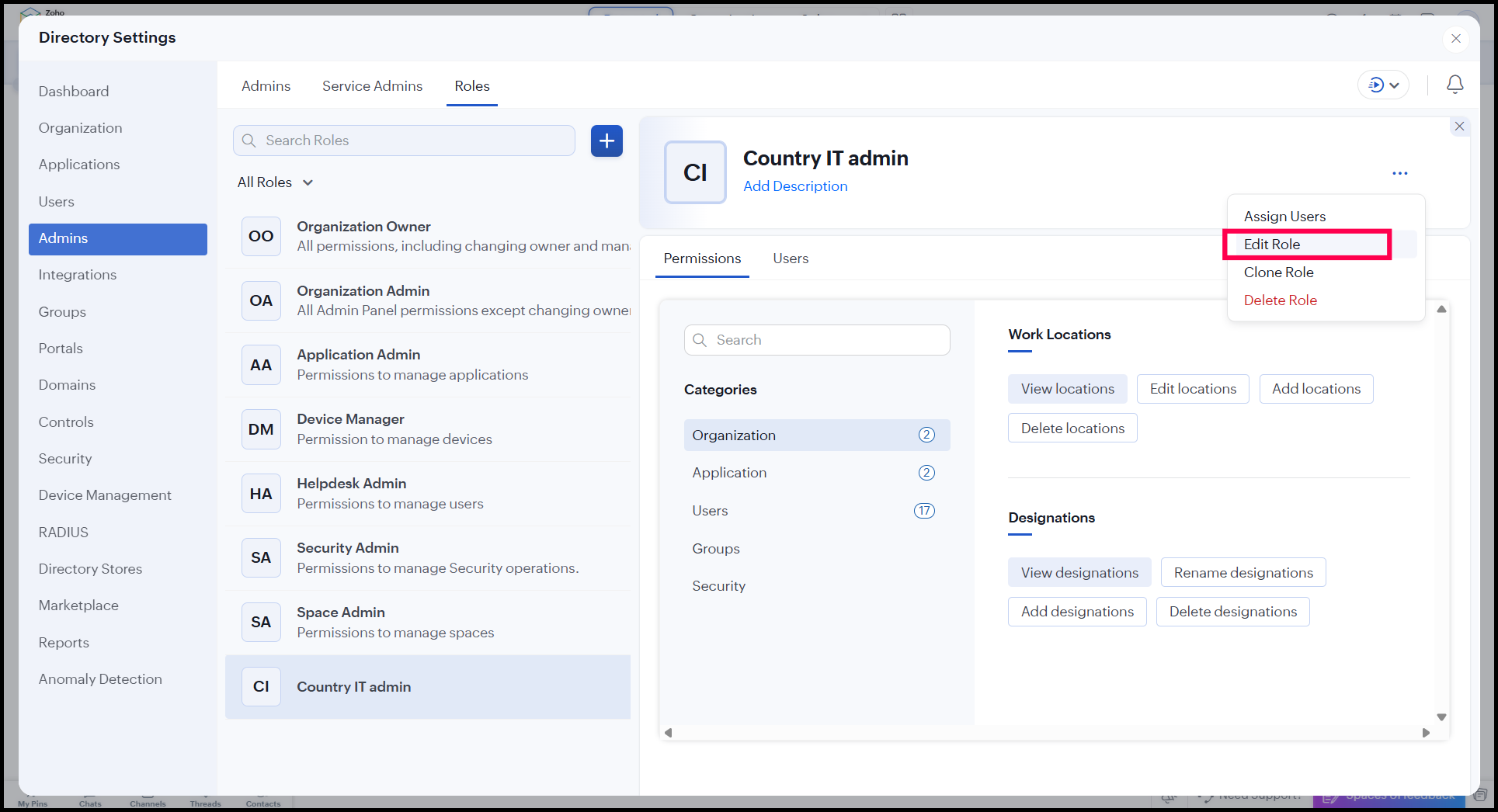The image size is (1498, 812).
Task: Click the blue plus Add Role button
Action: coord(606,141)
